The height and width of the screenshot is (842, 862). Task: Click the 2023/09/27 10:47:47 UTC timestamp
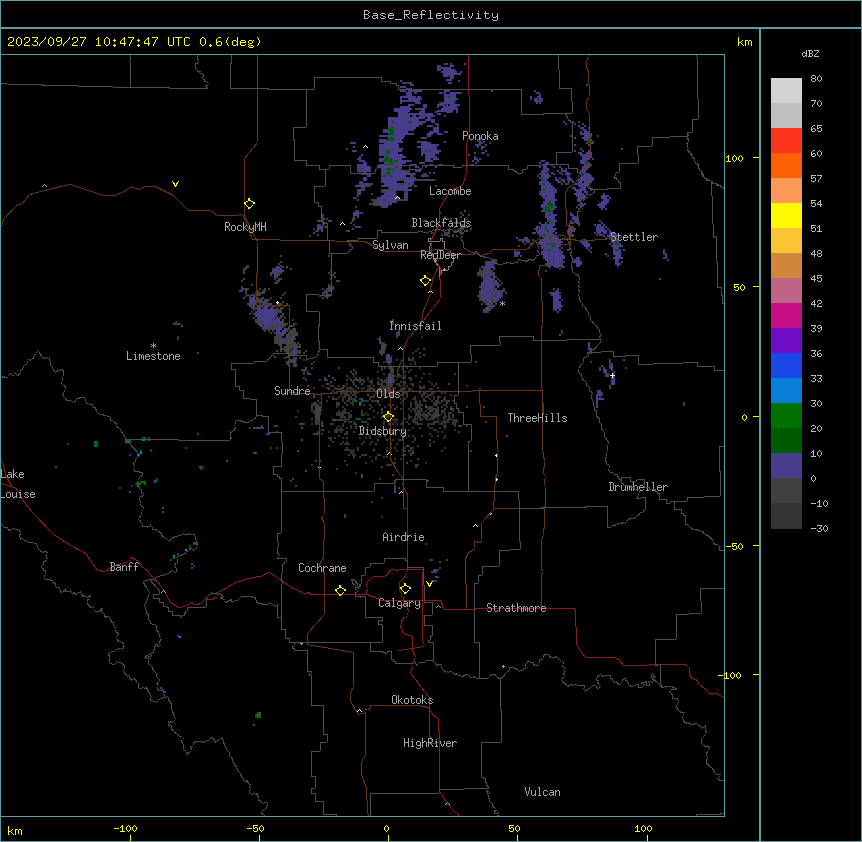tap(99, 42)
